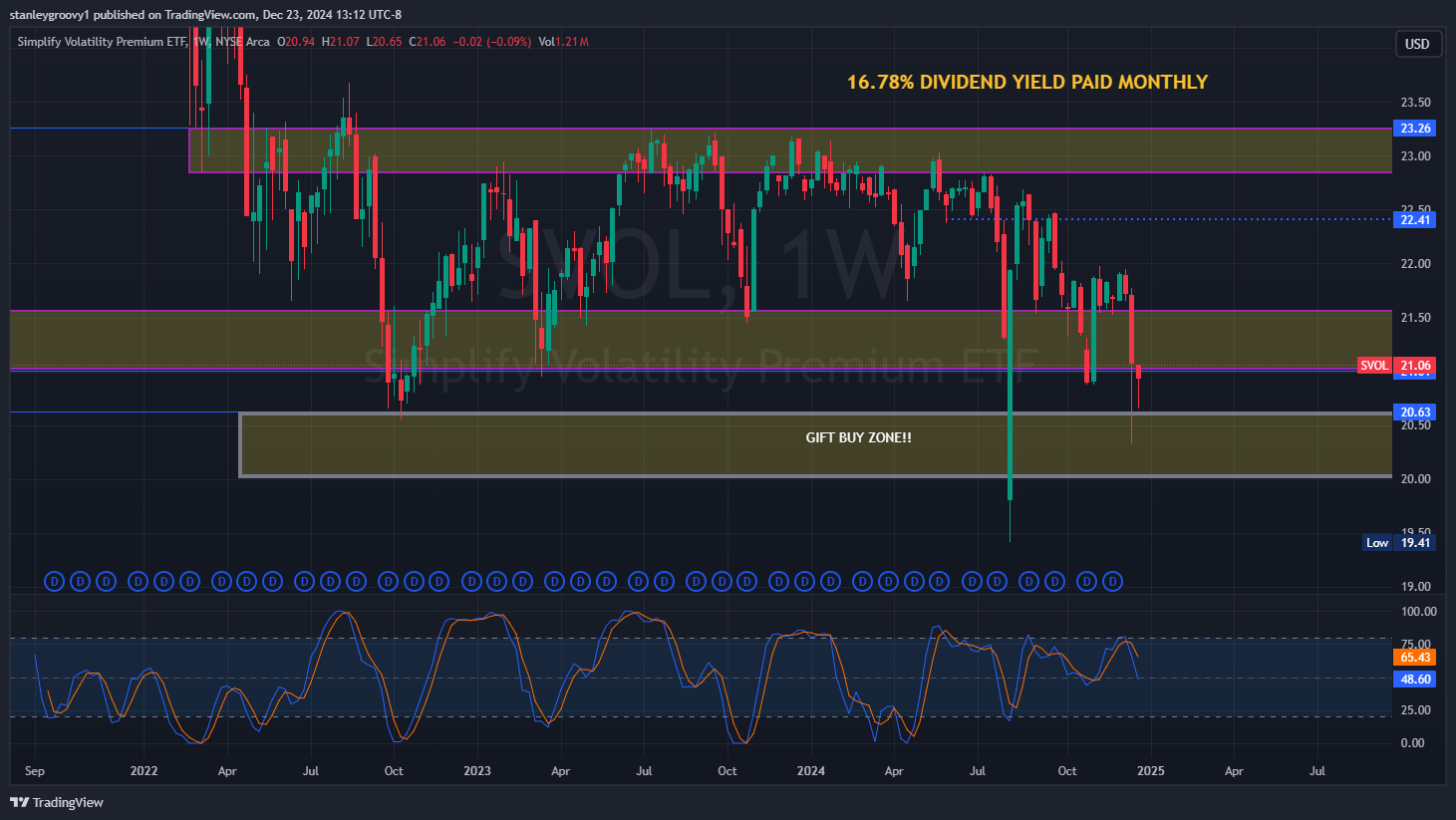Click the 23.26 price level label
1456x820 pixels.
[x=1415, y=129]
